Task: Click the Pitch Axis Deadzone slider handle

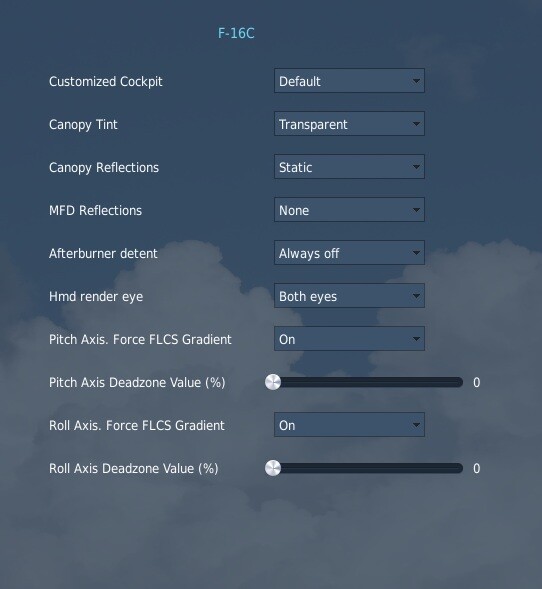Action: [273, 382]
